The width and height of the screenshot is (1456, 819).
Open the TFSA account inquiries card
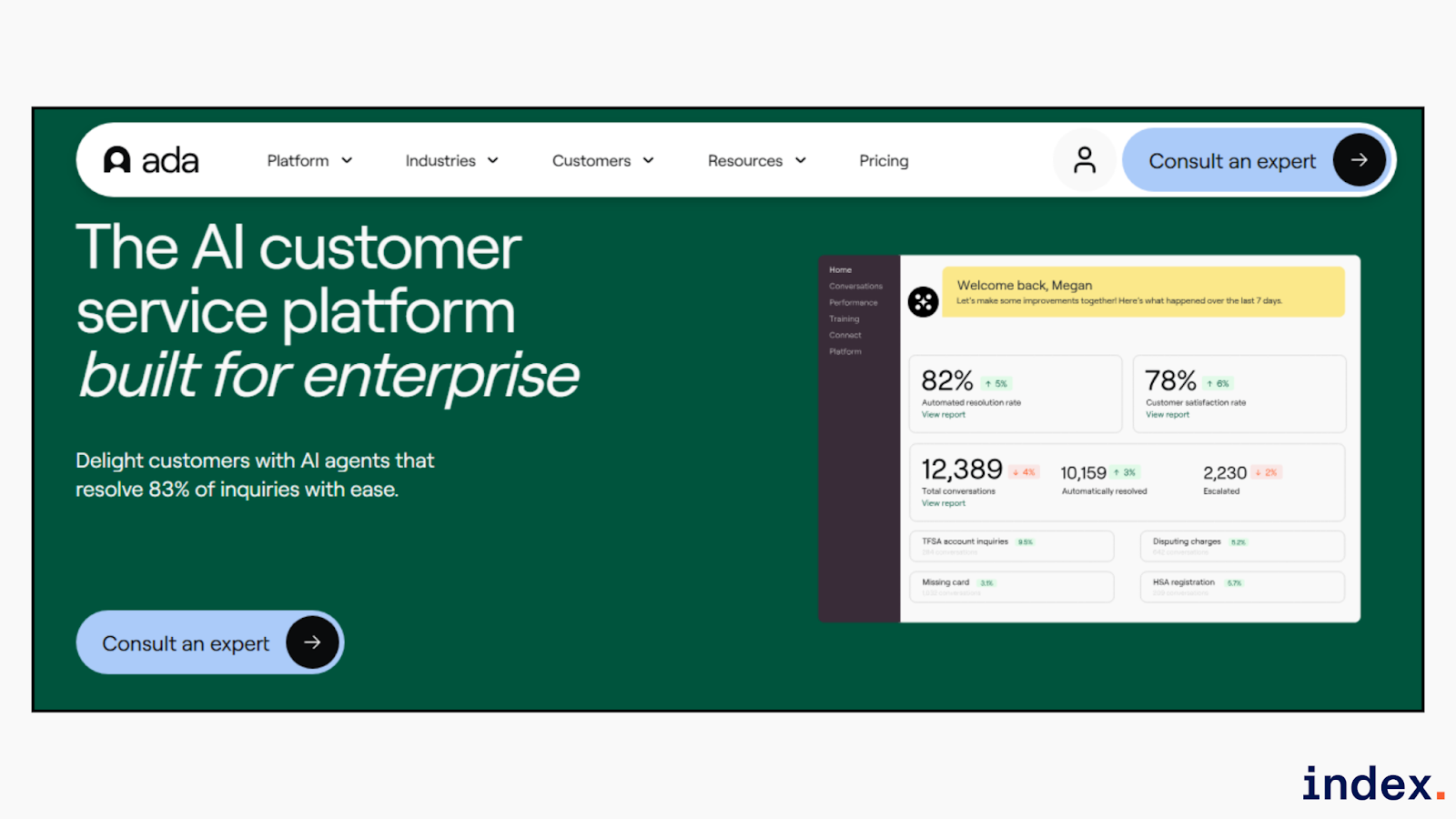pyautogui.click(x=1011, y=546)
